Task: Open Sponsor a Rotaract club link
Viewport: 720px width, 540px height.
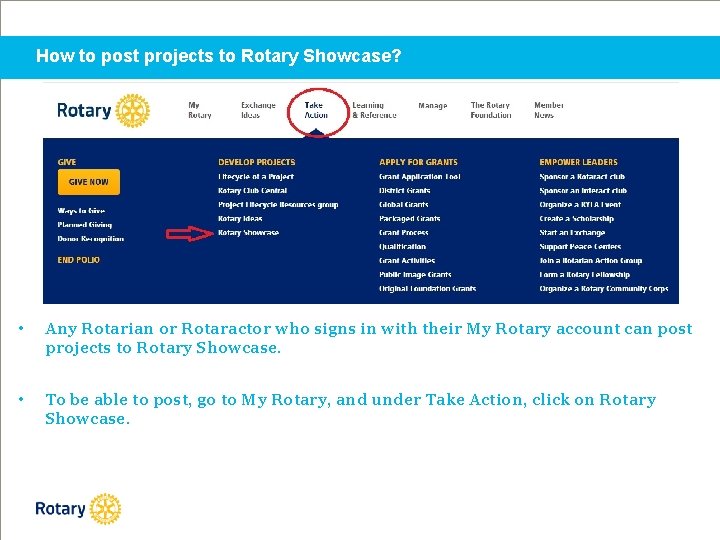Action: coord(582,177)
